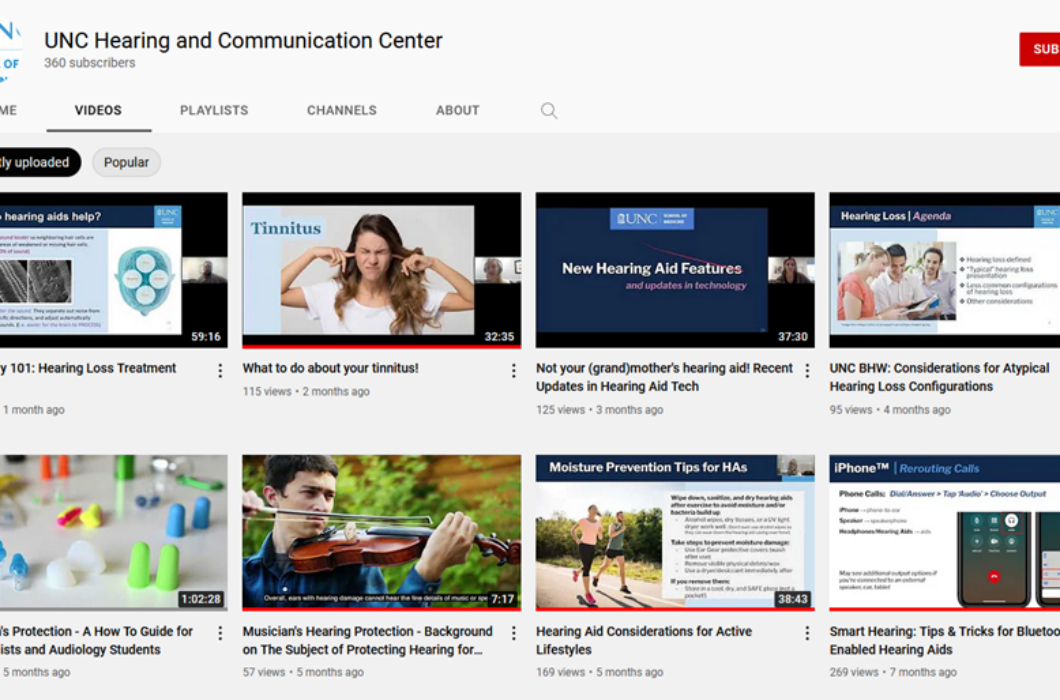The height and width of the screenshot is (700, 1060).
Task: Select the Popular filter chip
Action: pyautogui.click(x=126, y=163)
